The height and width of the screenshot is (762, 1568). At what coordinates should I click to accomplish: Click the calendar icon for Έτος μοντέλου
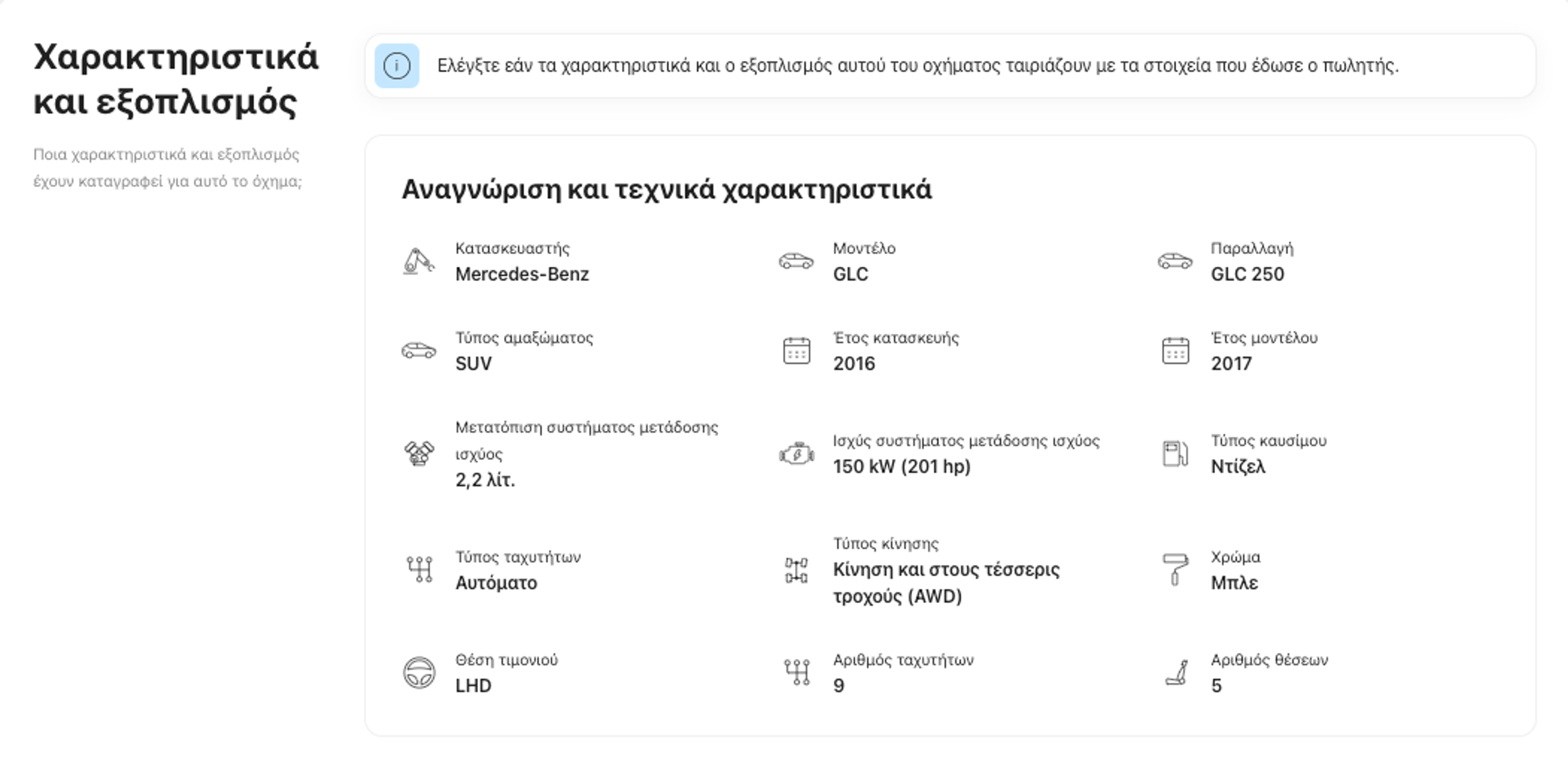click(1176, 351)
